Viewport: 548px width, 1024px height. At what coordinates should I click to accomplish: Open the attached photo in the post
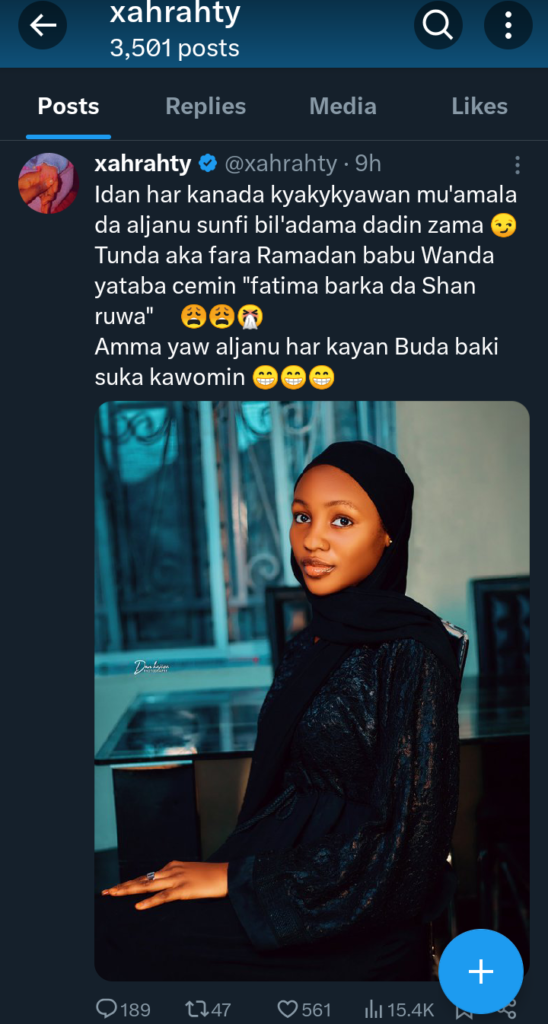point(312,690)
